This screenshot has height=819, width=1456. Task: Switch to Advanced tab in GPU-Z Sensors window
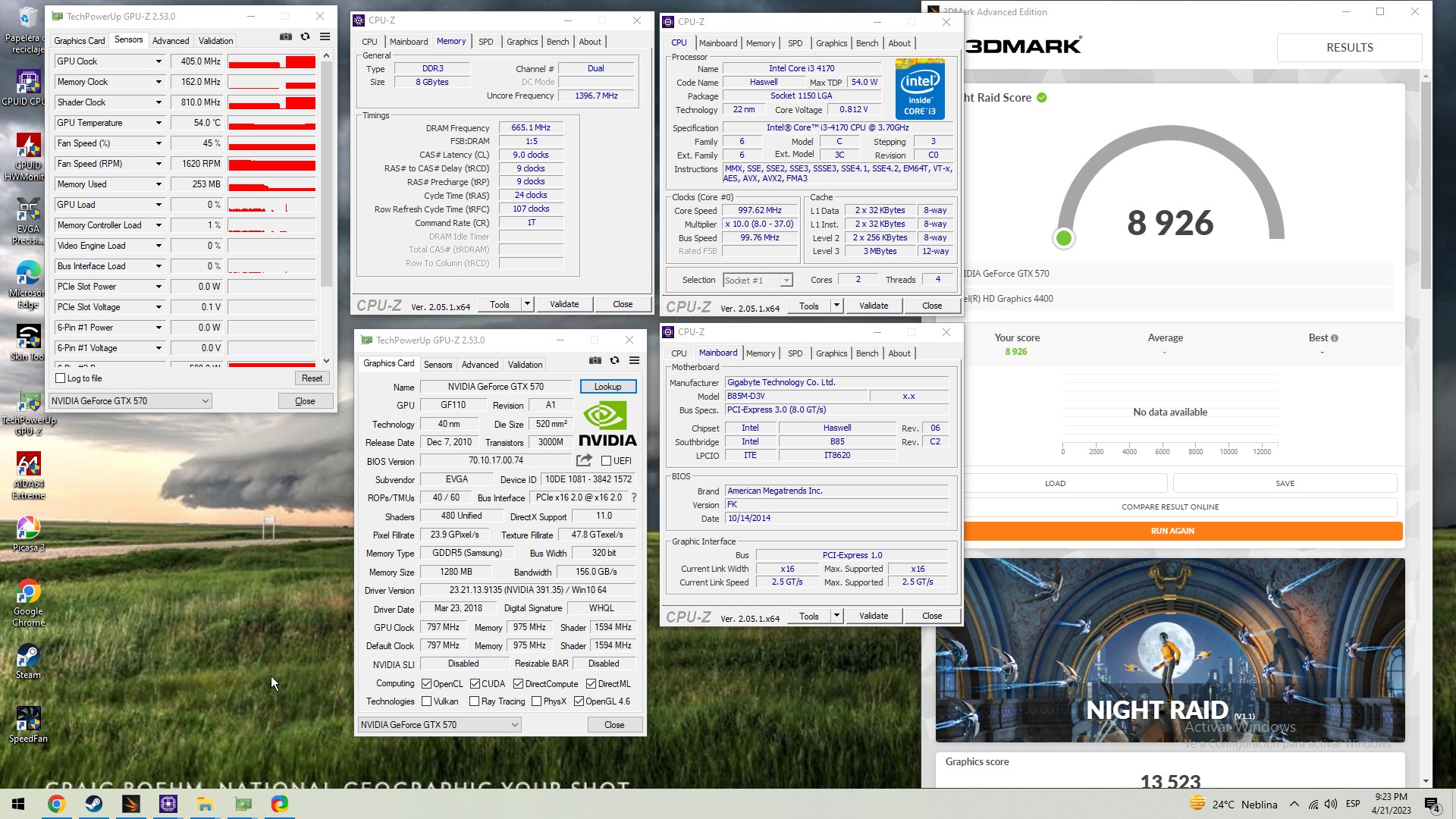(x=171, y=41)
